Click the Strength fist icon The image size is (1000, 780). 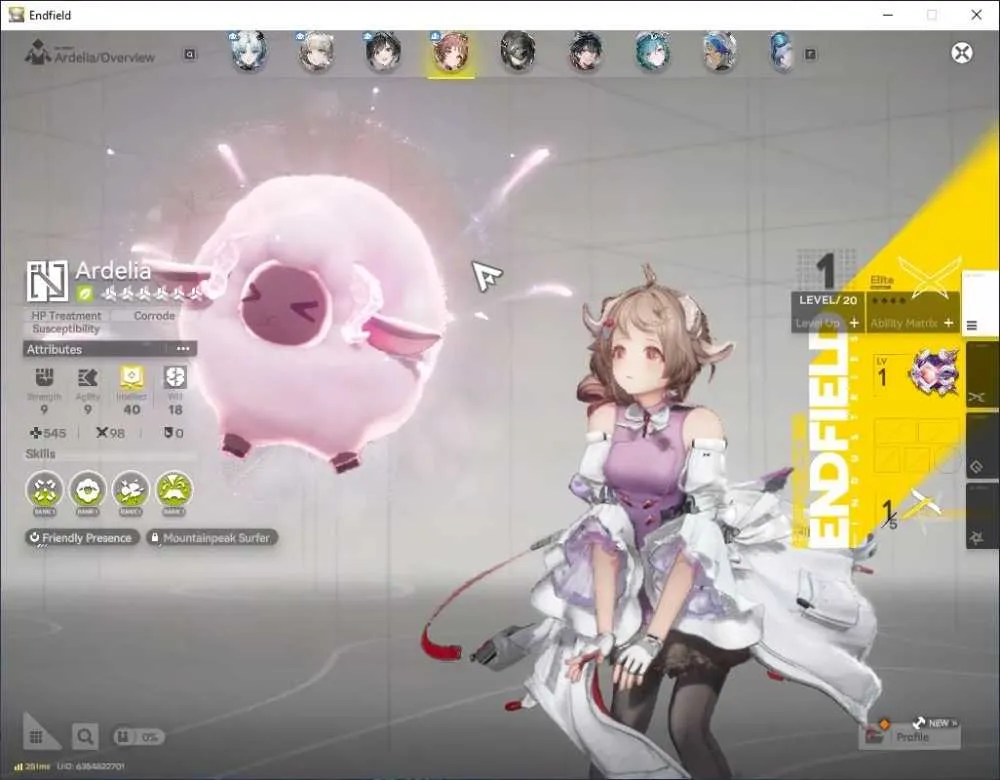click(44, 378)
